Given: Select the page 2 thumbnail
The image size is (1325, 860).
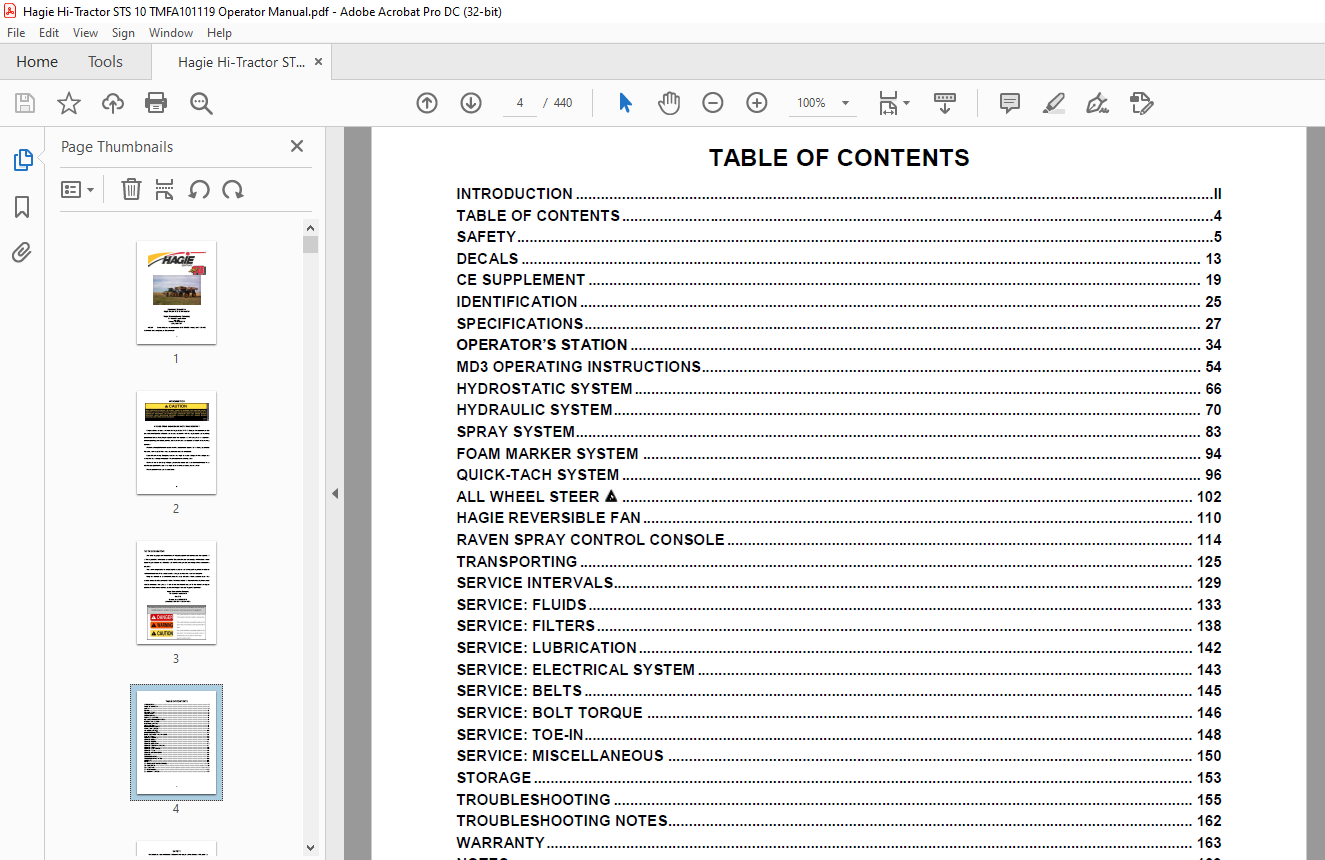Looking at the screenshot, I should coord(176,442).
